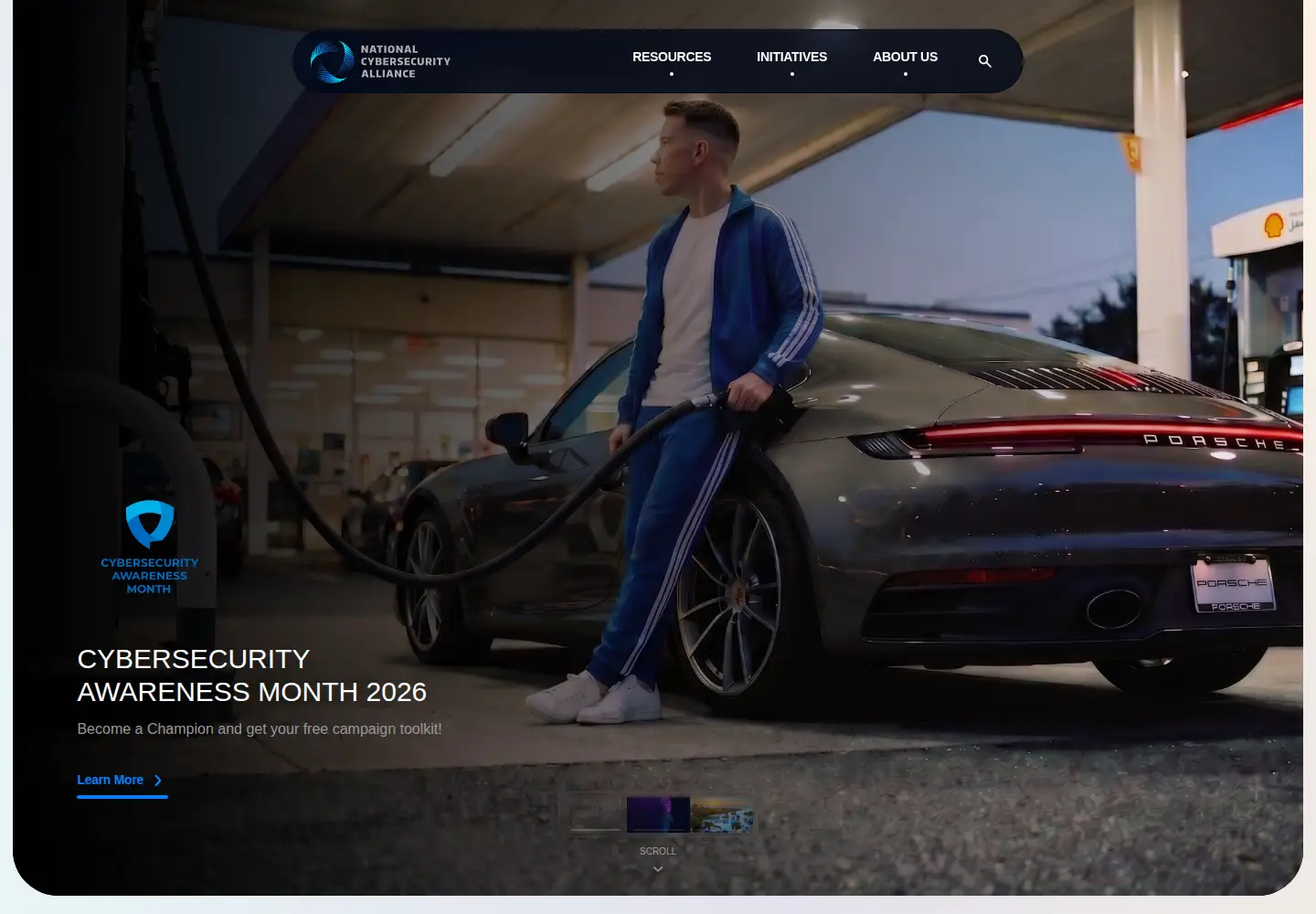
Task: Click the Cybersecurity Awareness Month shield logo
Action: pos(149,547)
